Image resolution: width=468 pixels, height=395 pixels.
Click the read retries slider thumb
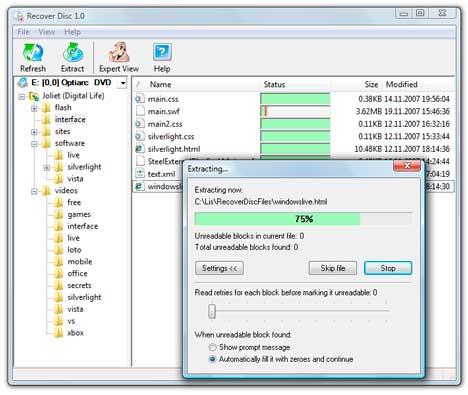212,311
